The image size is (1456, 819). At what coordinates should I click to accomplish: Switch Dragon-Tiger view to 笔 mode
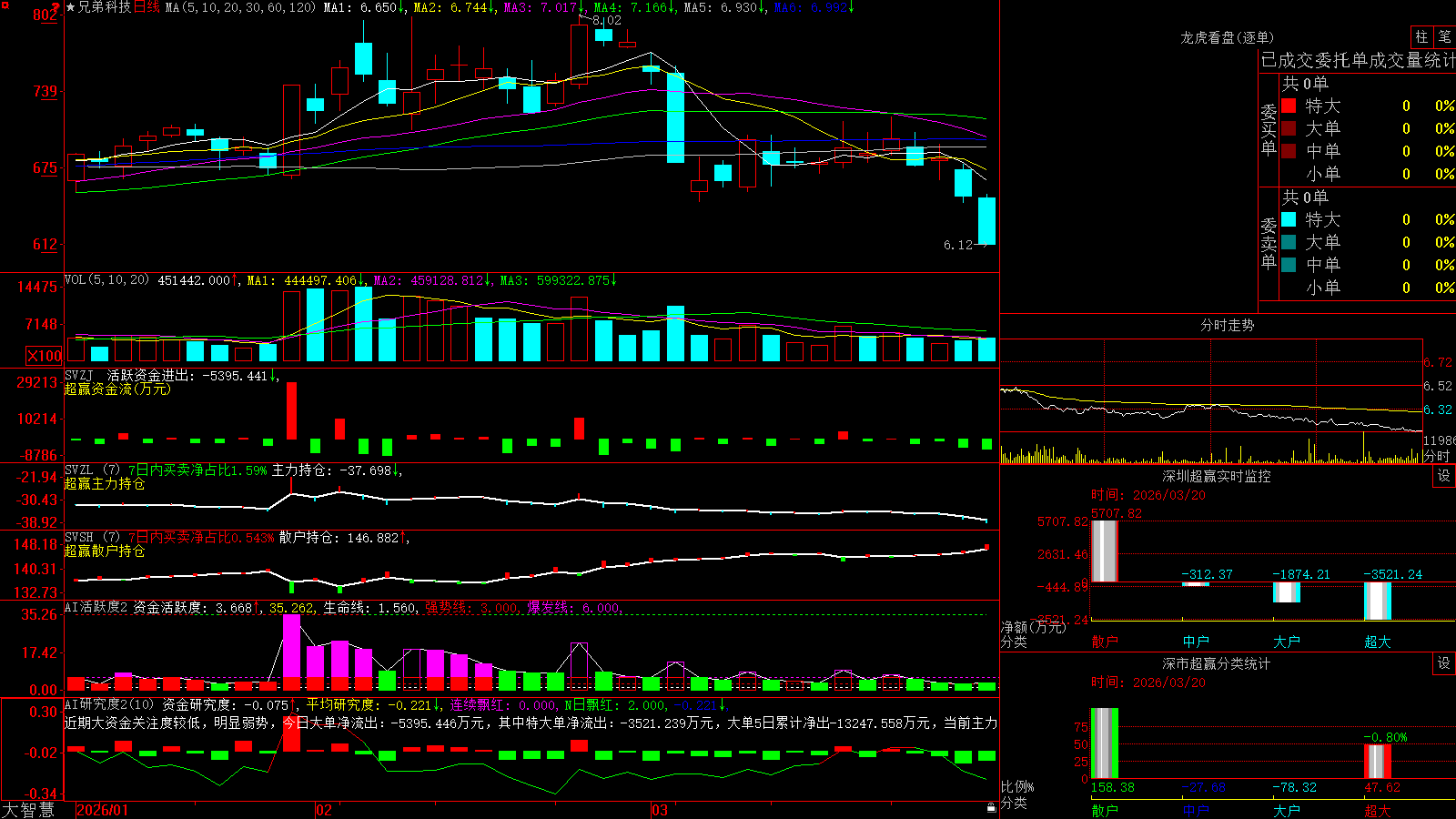click(x=1444, y=36)
